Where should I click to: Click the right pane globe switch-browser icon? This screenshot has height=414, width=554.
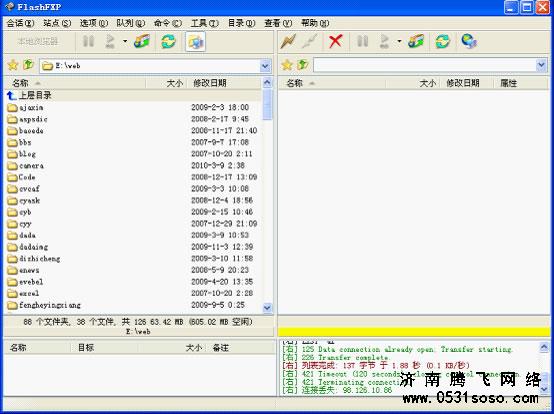tap(469, 42)
